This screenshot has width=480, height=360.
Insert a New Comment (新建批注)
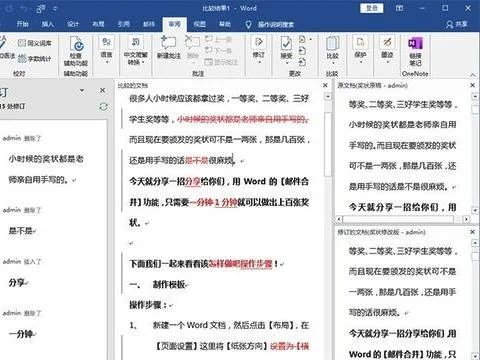coord(169,47)
